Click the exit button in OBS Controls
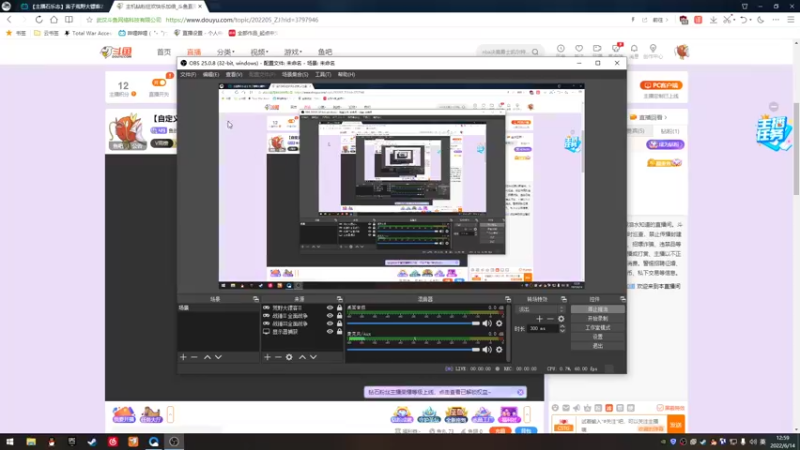 coord(597,346)
